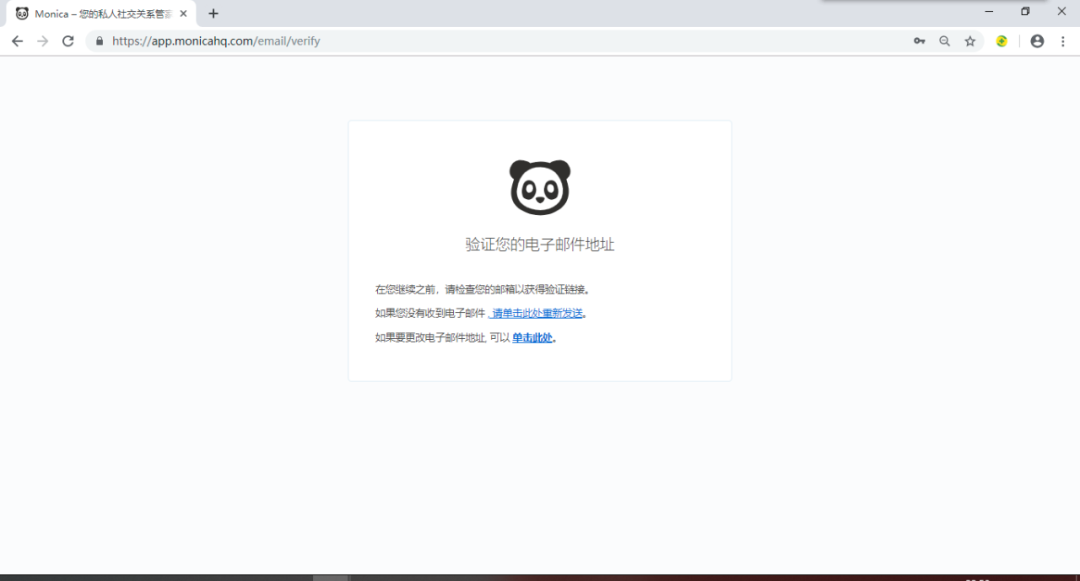Go back to the previous page
The image size is (1080, 581).
click(17, 41)
